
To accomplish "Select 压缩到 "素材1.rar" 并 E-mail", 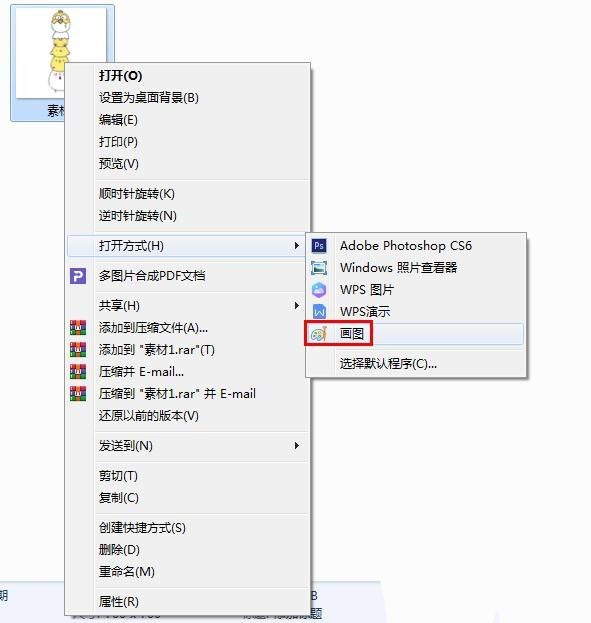I will (x=187, y=394).
